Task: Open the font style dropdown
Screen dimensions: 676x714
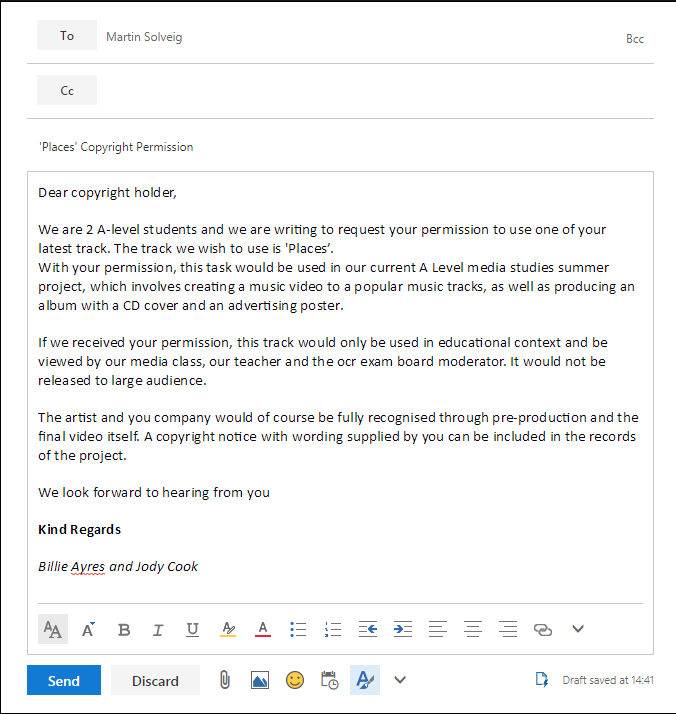Action: click(x=53, y=629)
